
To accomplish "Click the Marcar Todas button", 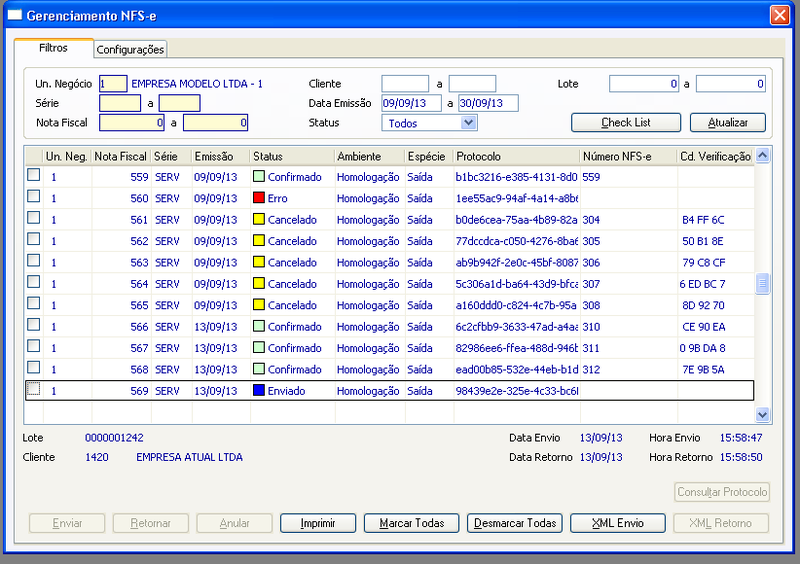I will tap(412, 523).
